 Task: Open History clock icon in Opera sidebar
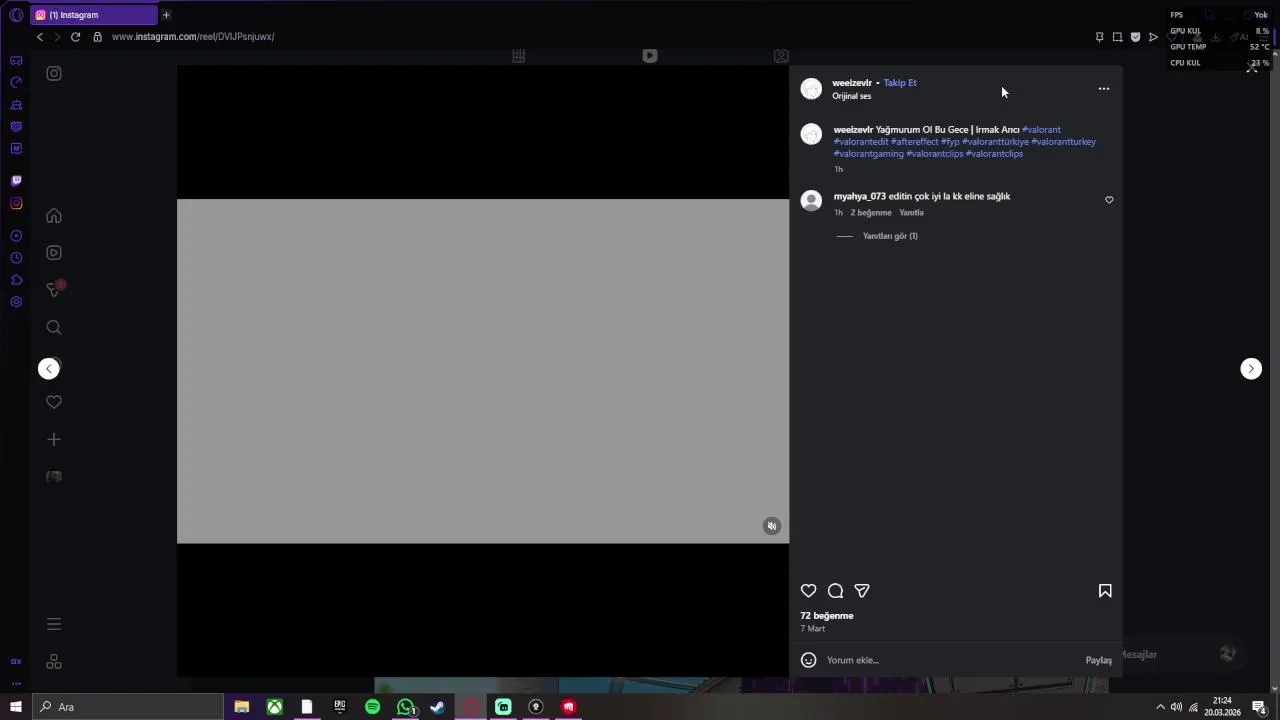coord(16,258)
